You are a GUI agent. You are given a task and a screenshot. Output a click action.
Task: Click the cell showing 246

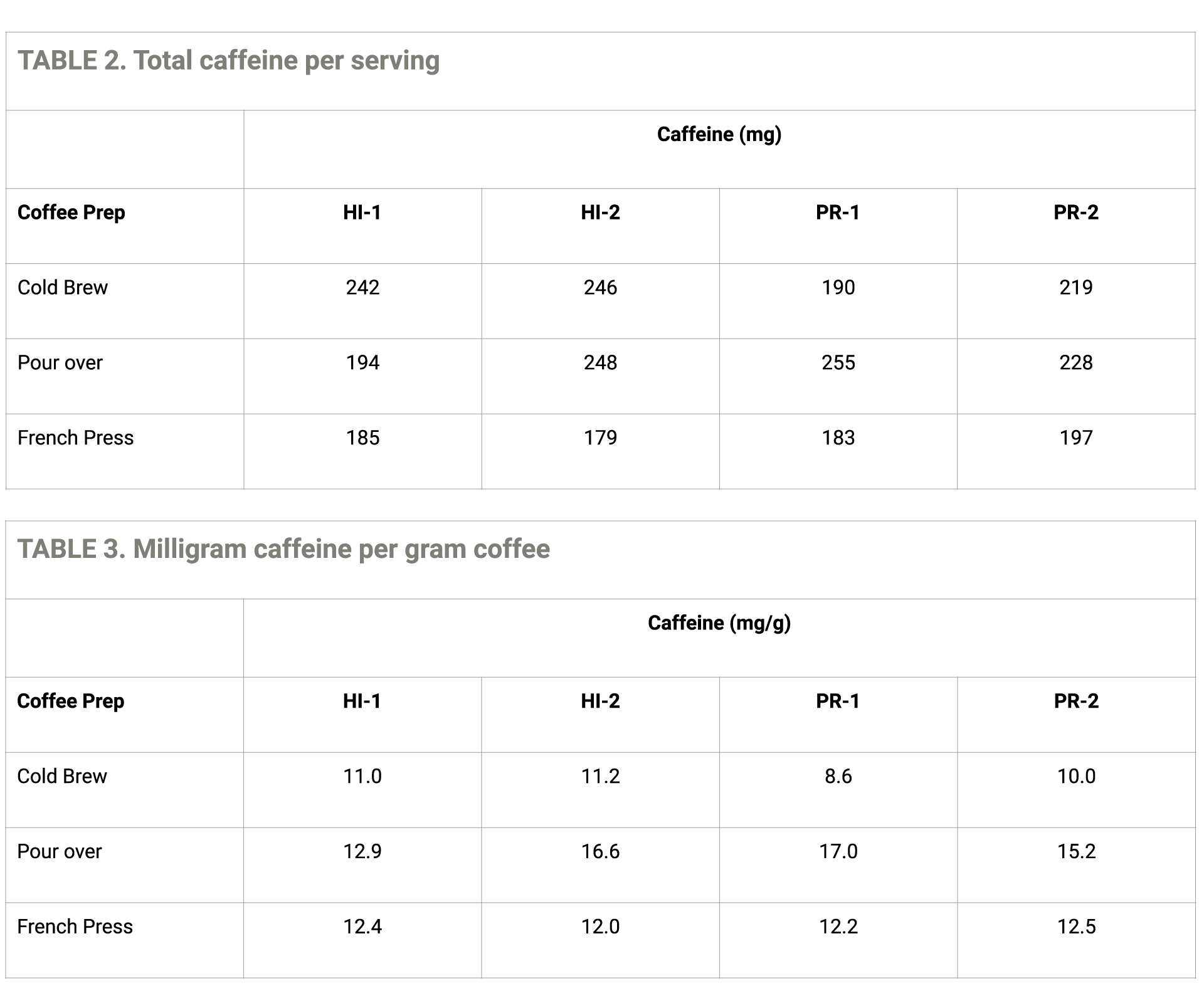pos(600,301)
